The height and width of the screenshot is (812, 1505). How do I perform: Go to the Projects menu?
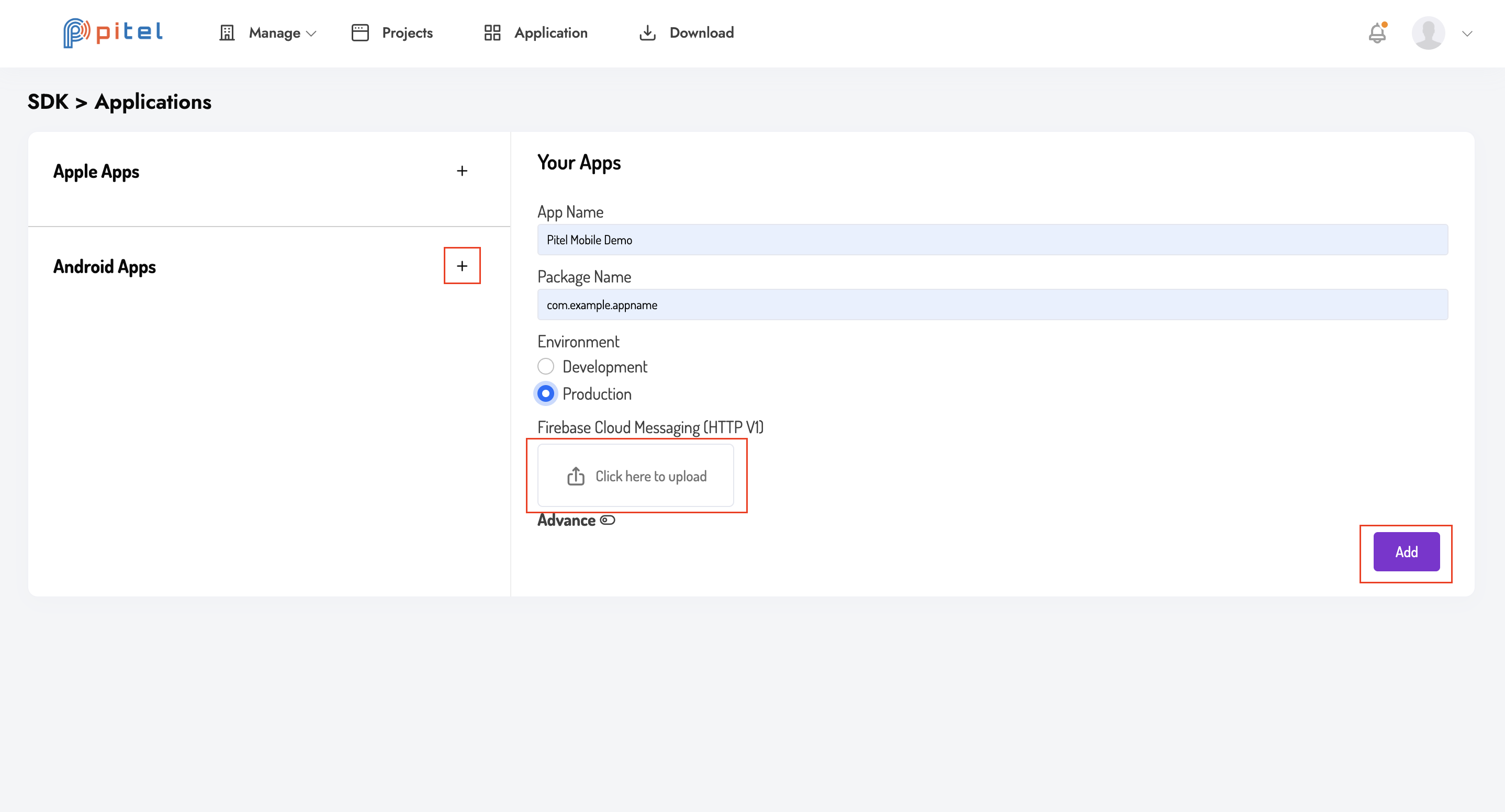pos(407,33)
